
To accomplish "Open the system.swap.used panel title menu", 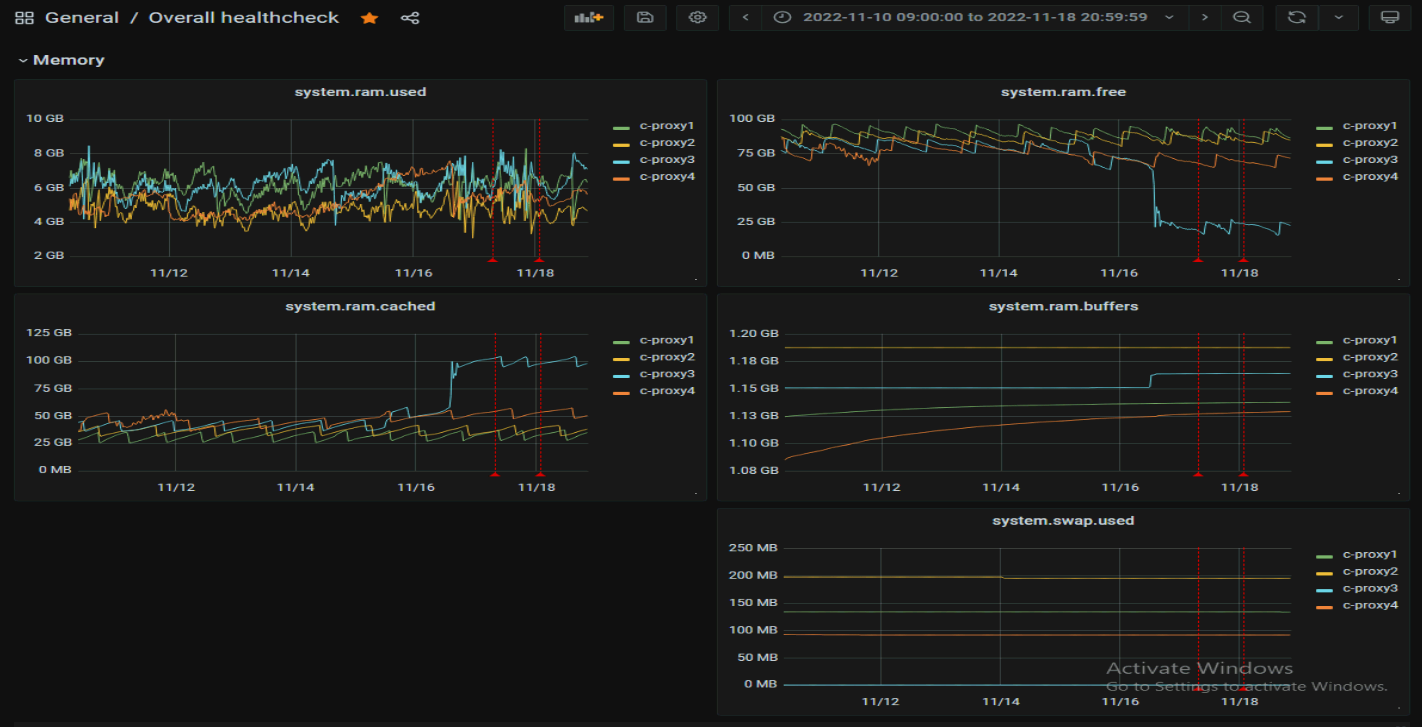I will [x=1063, y=521].
